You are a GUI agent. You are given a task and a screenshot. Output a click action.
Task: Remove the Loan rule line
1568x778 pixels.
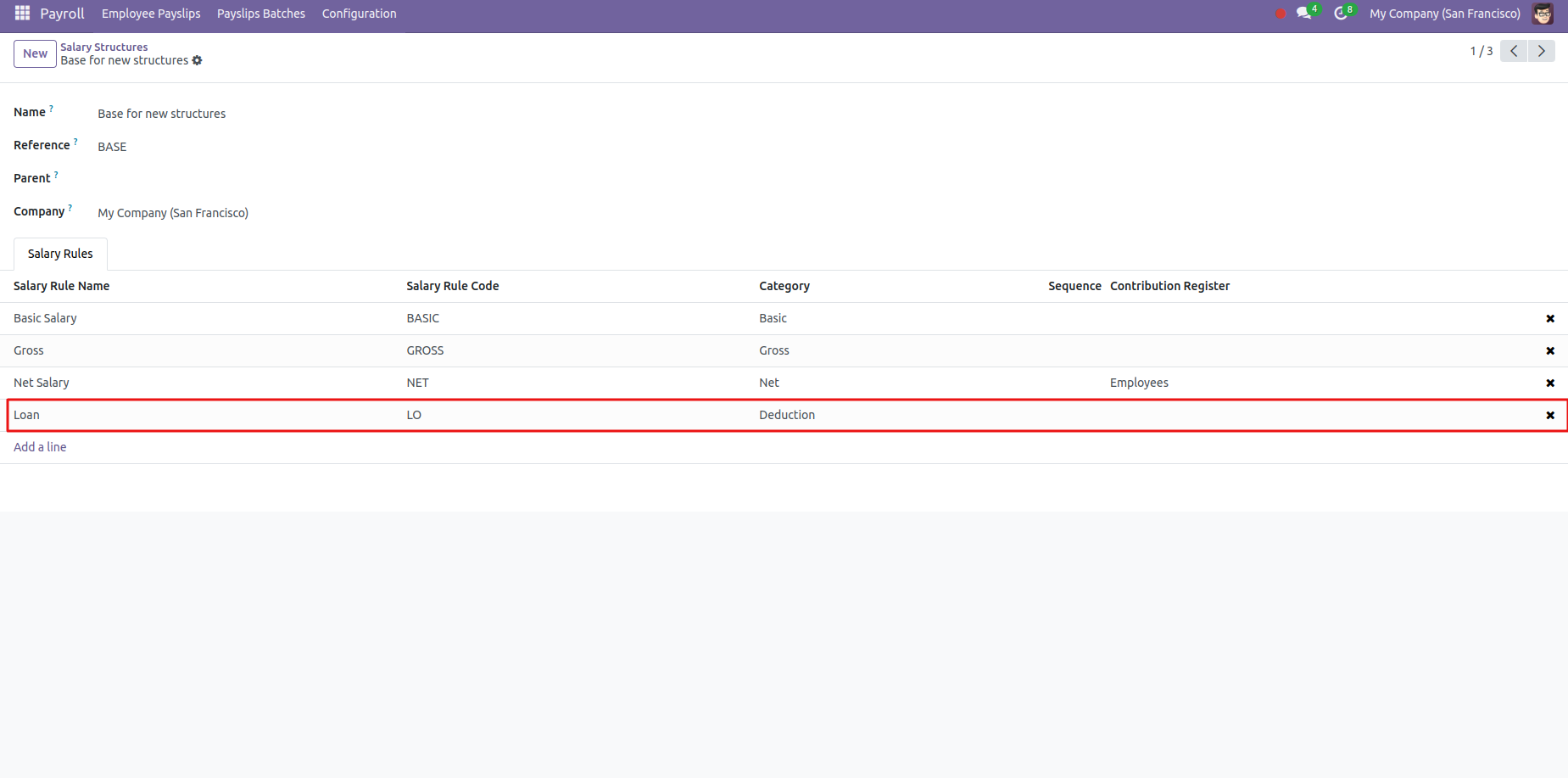(1549, 416)
